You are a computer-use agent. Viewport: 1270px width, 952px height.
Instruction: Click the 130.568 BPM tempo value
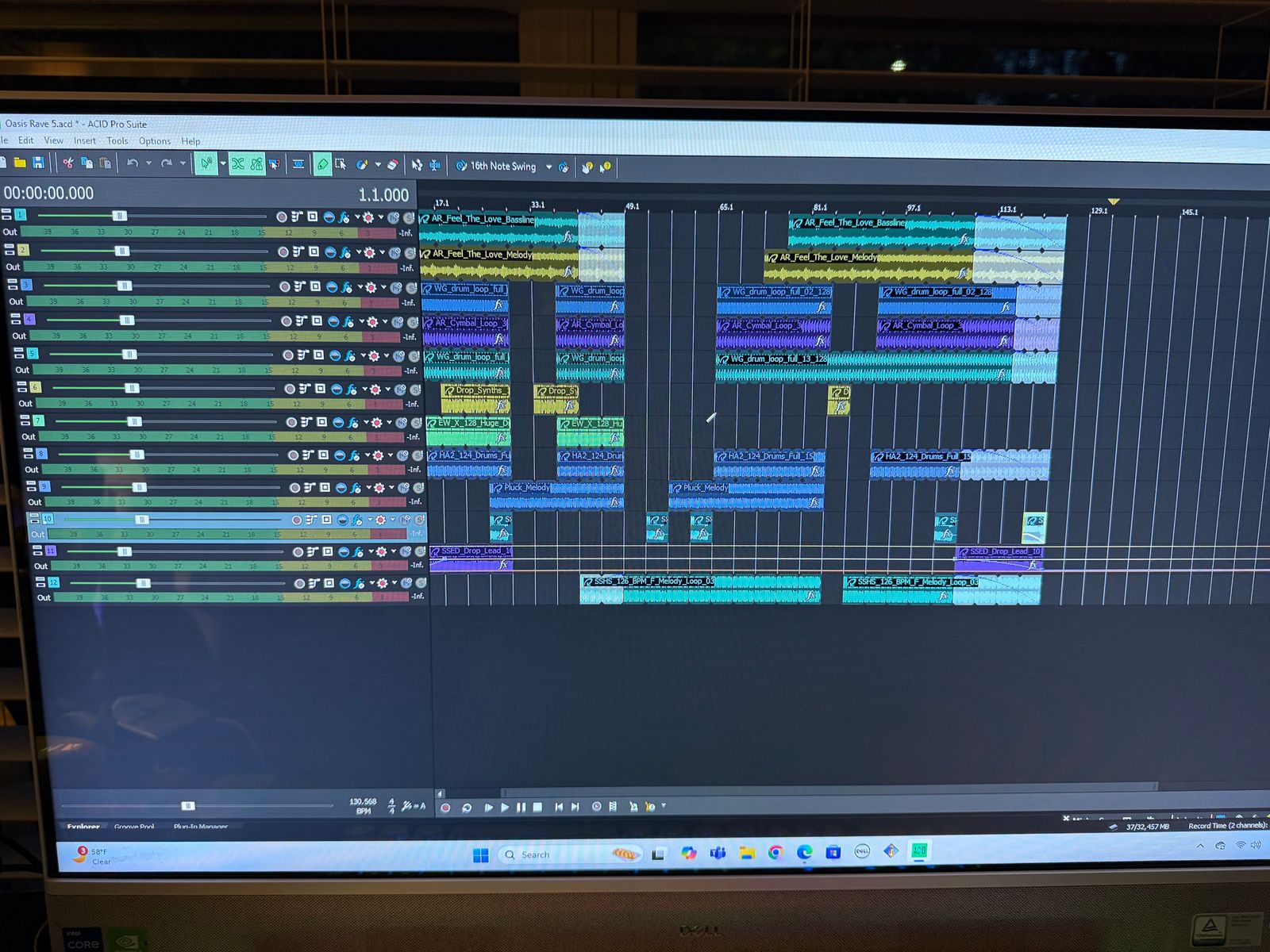pyautogui.click(x=363, y=802)
